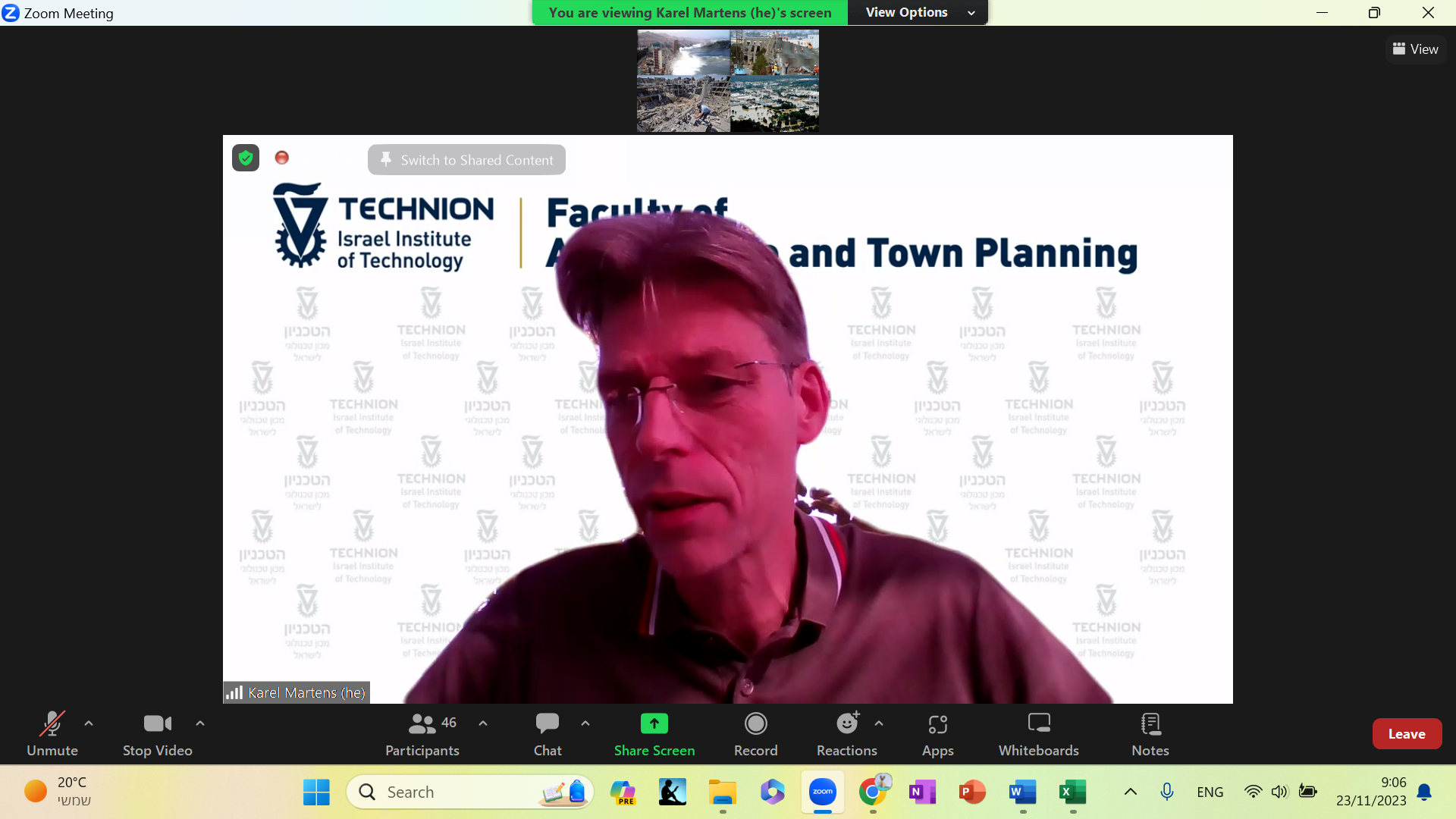Open the View Options dropdown
The image size is (1456, 819).
[x=918, y=13]
